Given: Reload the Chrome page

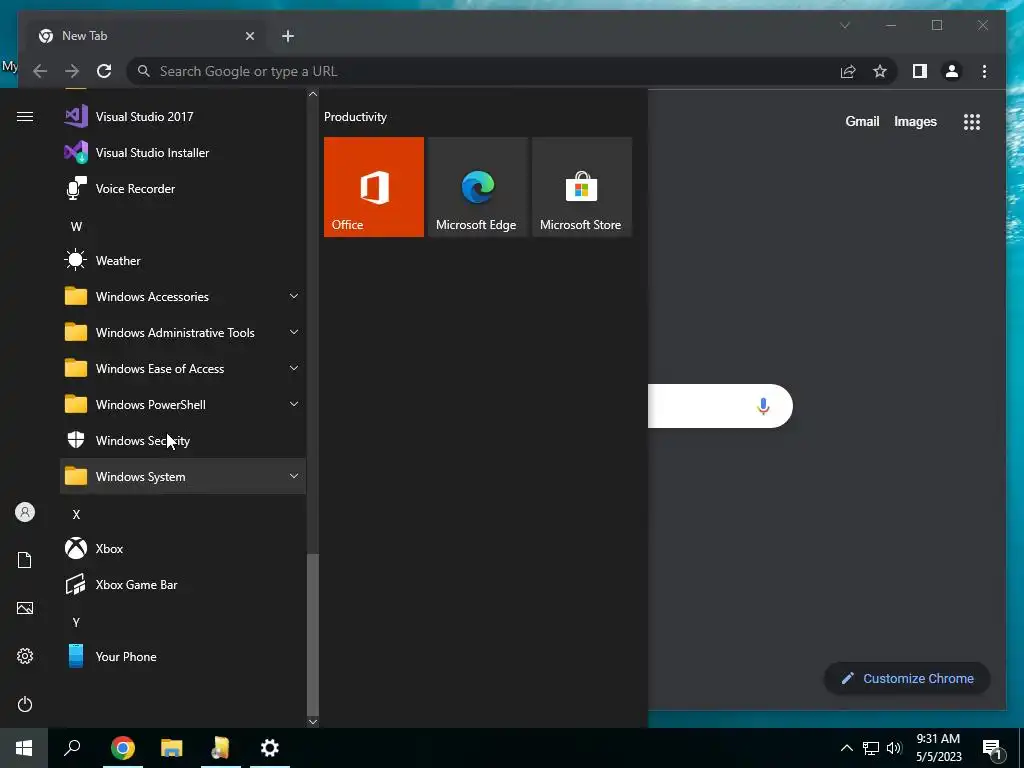Looking at the screenshot, I should click(104, 71).
